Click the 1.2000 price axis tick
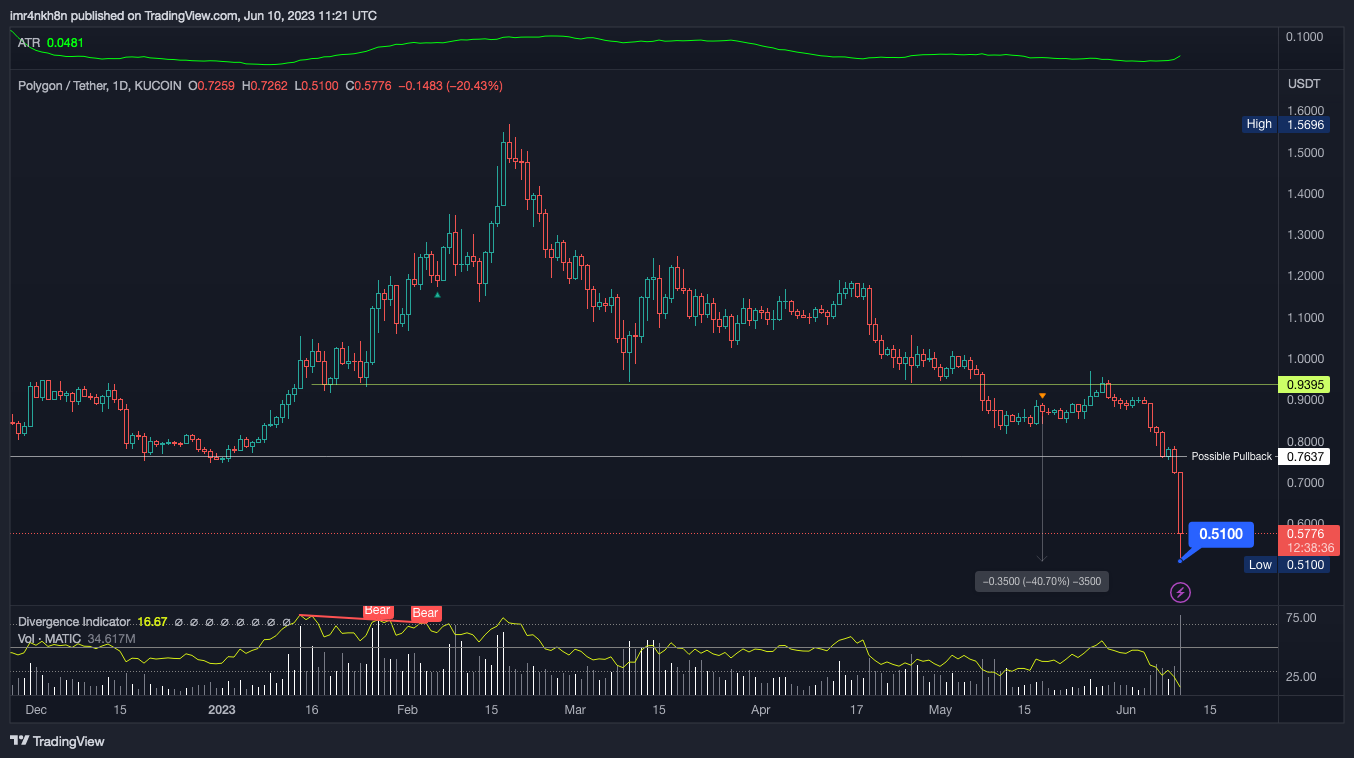 click(x=1305, y=276)
